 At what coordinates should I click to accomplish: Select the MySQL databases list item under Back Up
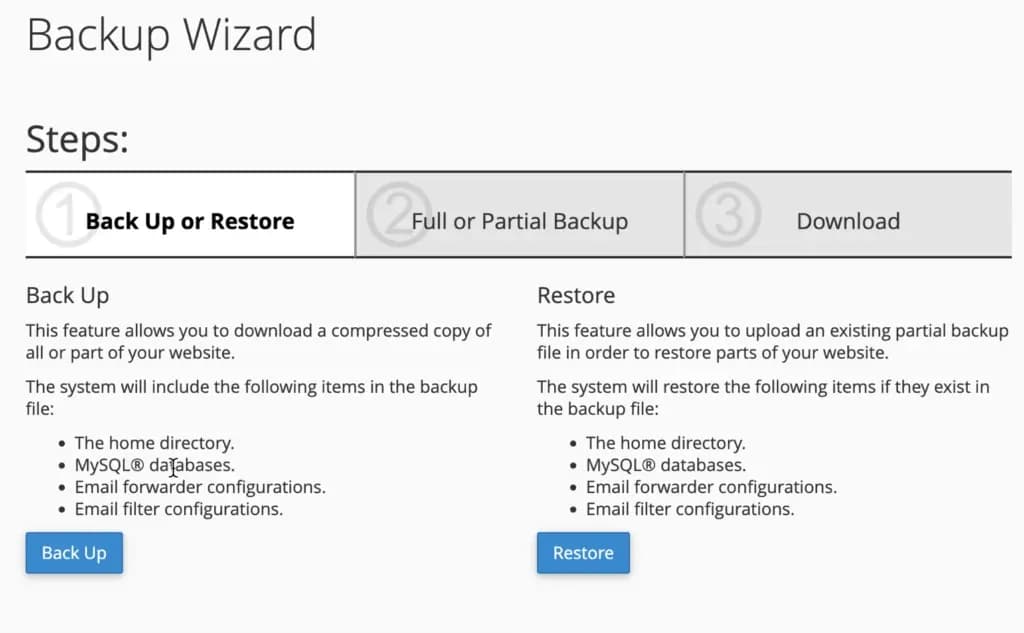(153, 465)
